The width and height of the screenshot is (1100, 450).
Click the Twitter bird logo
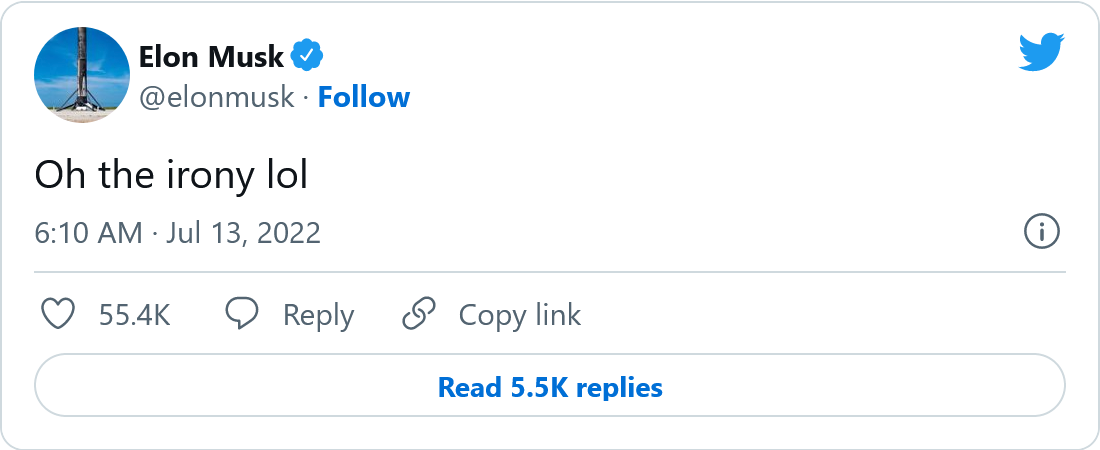click(1042, 52)
